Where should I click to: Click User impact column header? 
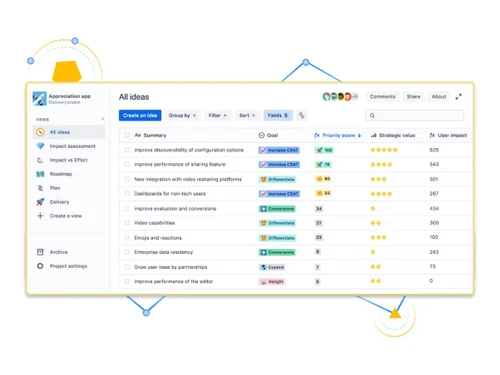(448, 135)
